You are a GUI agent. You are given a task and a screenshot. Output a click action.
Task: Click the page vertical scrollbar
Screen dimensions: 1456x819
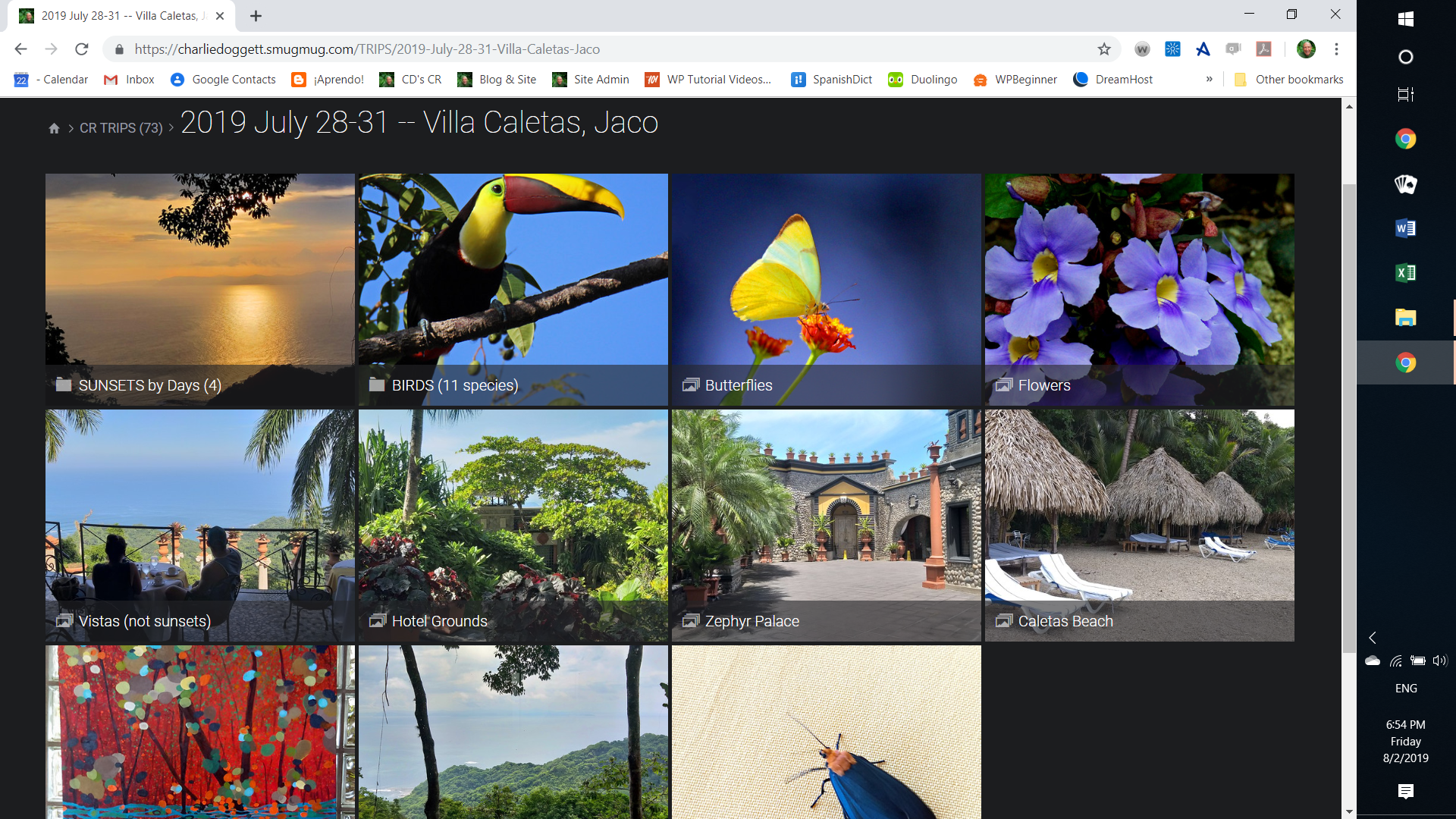click(x=1349, y=417)
